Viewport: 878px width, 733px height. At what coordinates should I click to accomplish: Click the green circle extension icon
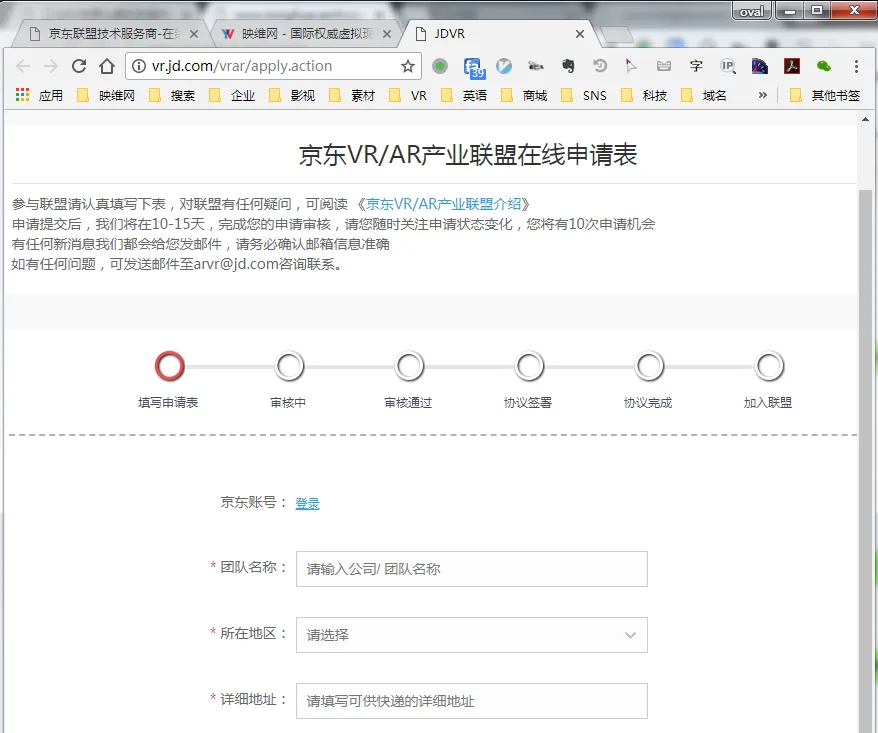440,66
